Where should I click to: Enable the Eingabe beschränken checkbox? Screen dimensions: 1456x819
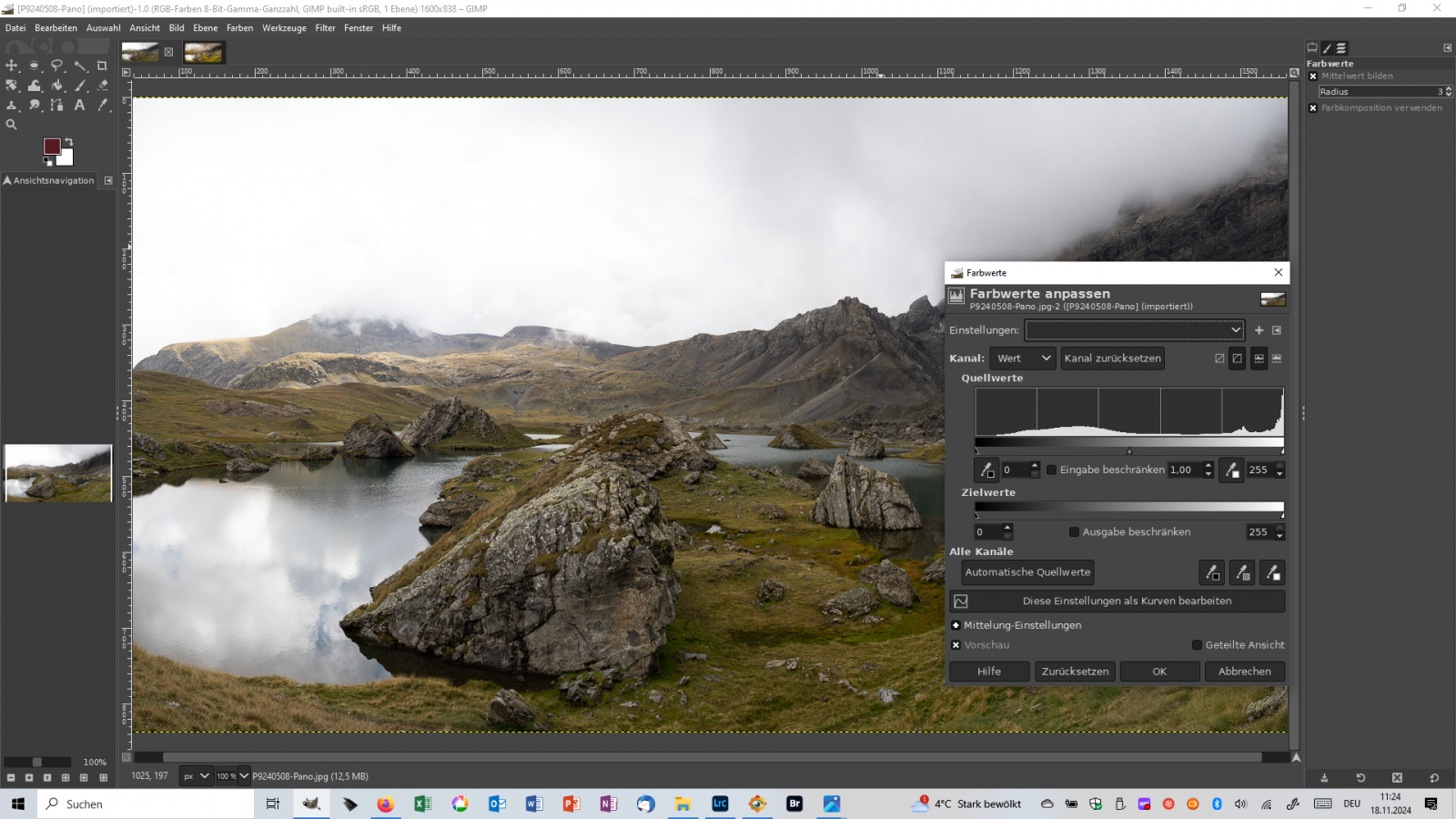[x=1052, y=470]
